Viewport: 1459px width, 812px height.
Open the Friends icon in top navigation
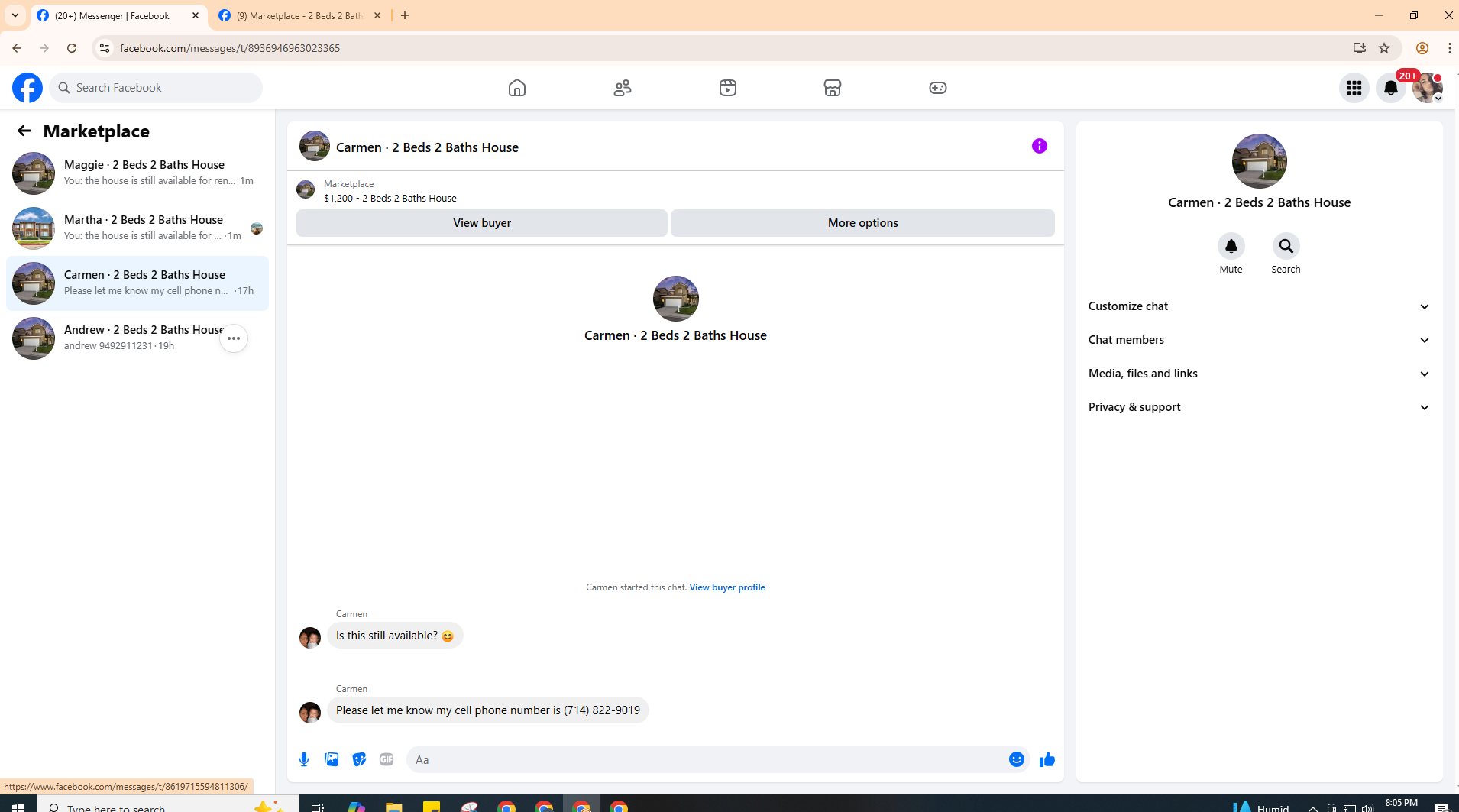(x=623, y=88)
